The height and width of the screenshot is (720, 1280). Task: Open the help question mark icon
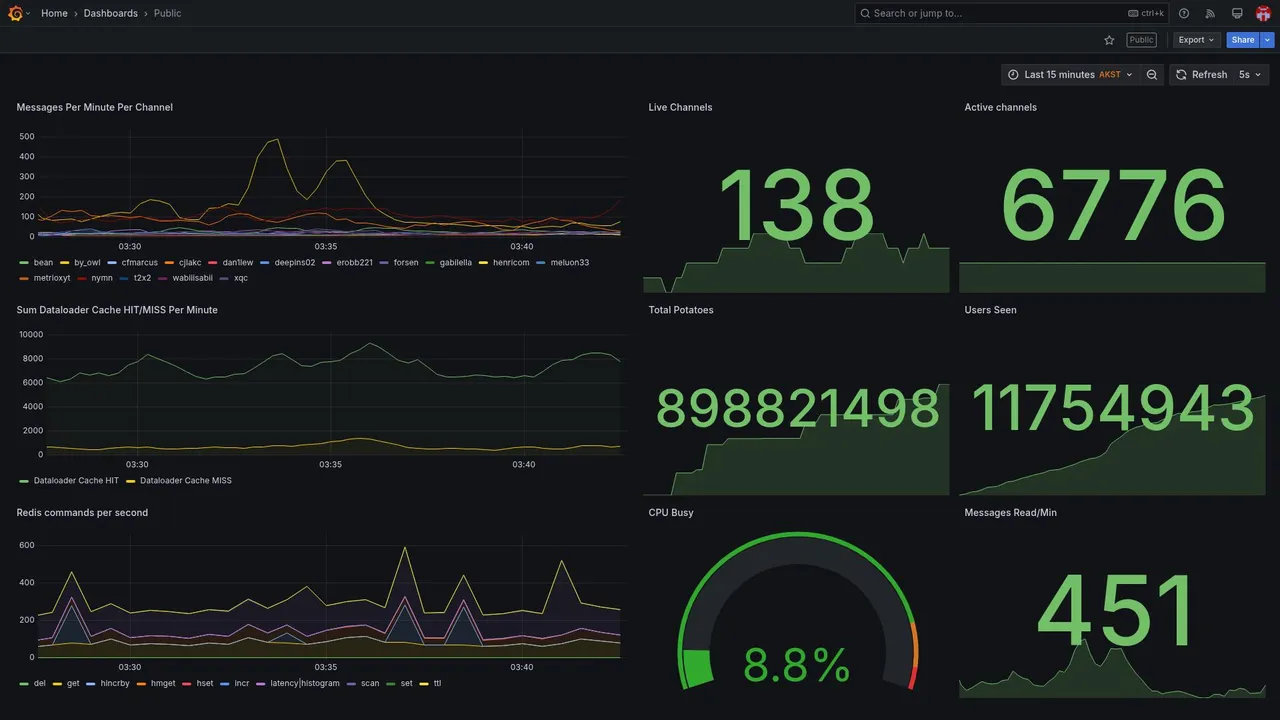coord(1184,13)
